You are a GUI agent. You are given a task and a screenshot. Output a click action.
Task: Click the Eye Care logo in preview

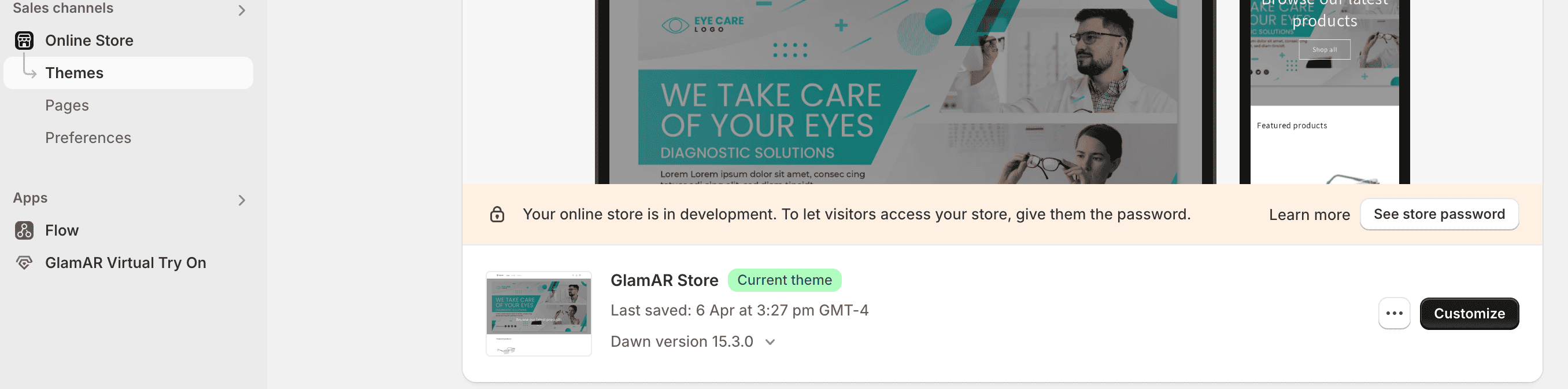702,25
